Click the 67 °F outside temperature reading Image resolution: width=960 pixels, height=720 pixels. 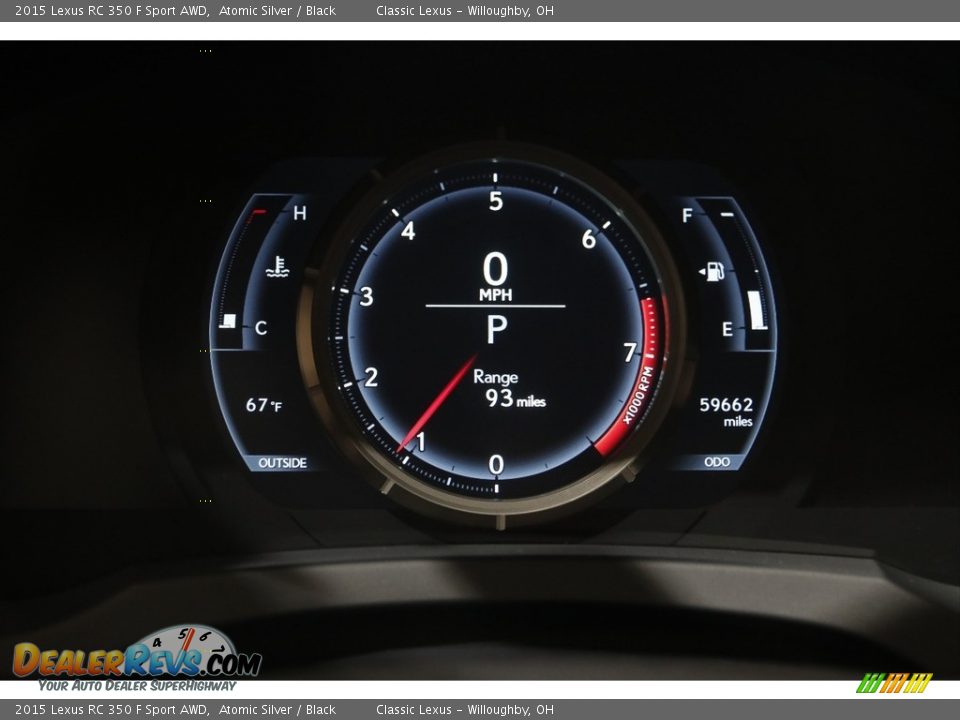[x=264, y=405]
